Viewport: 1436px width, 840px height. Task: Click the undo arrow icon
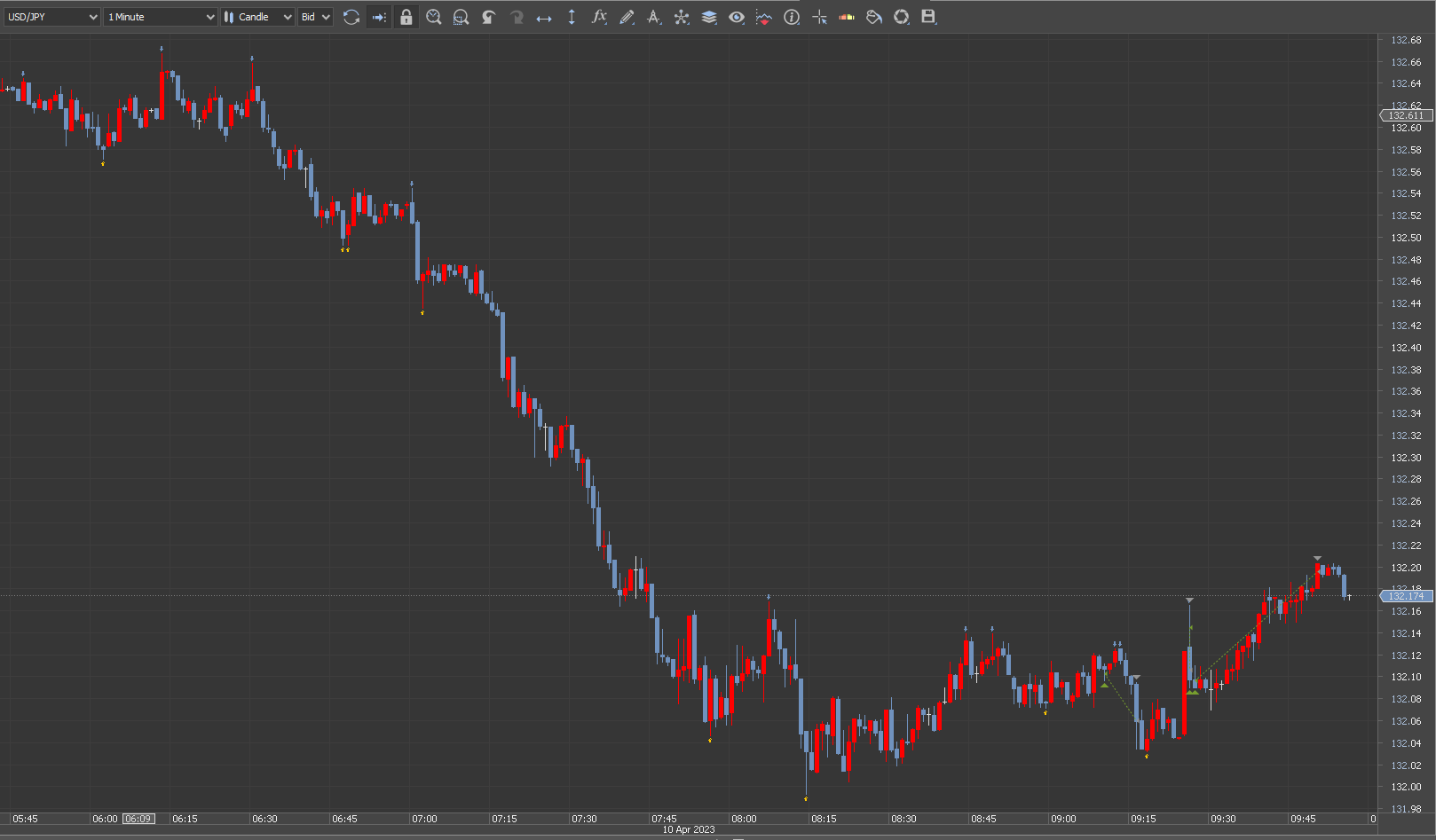point(488,17)
